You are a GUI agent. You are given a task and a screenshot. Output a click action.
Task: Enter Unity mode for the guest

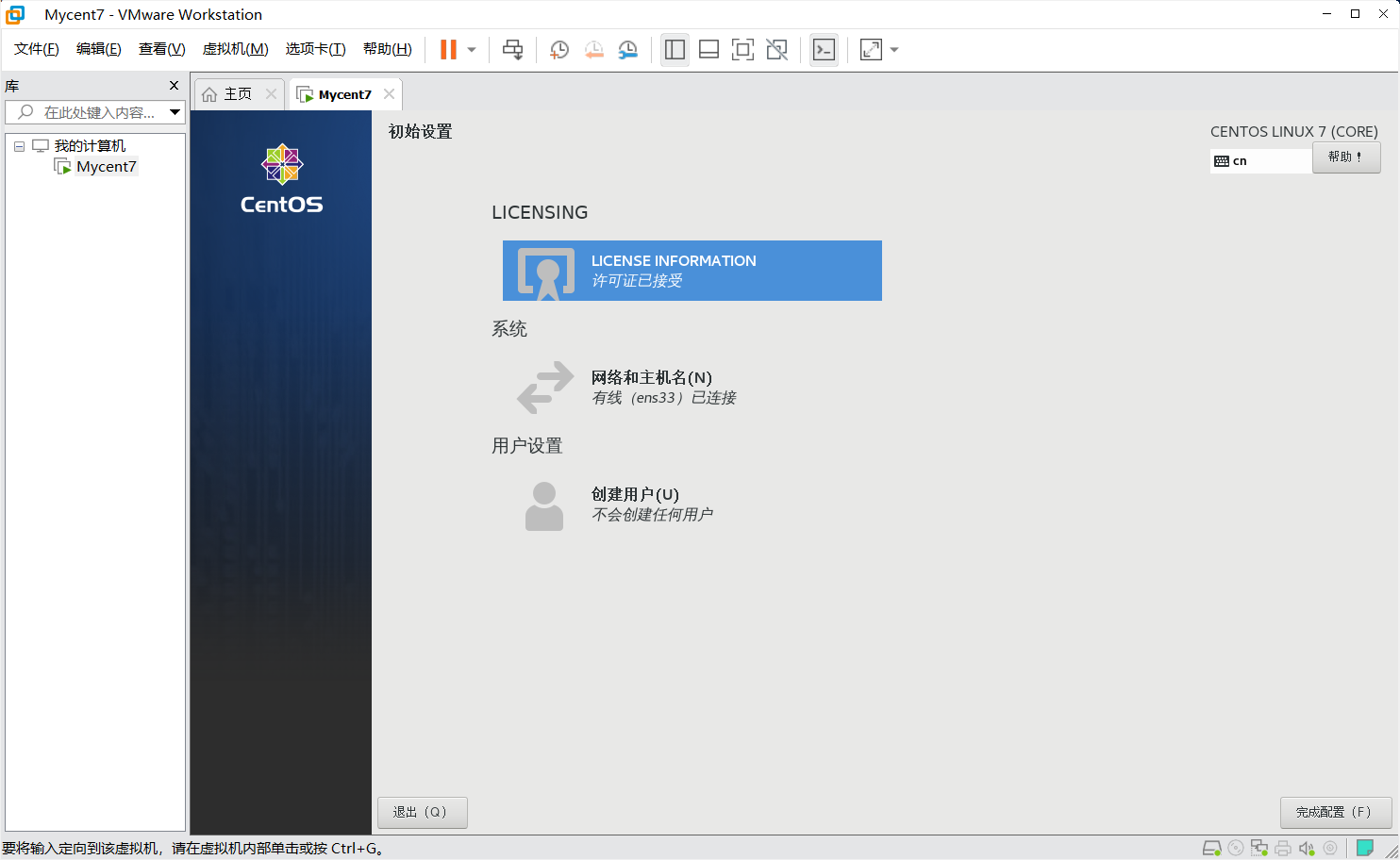pos(776,49)
